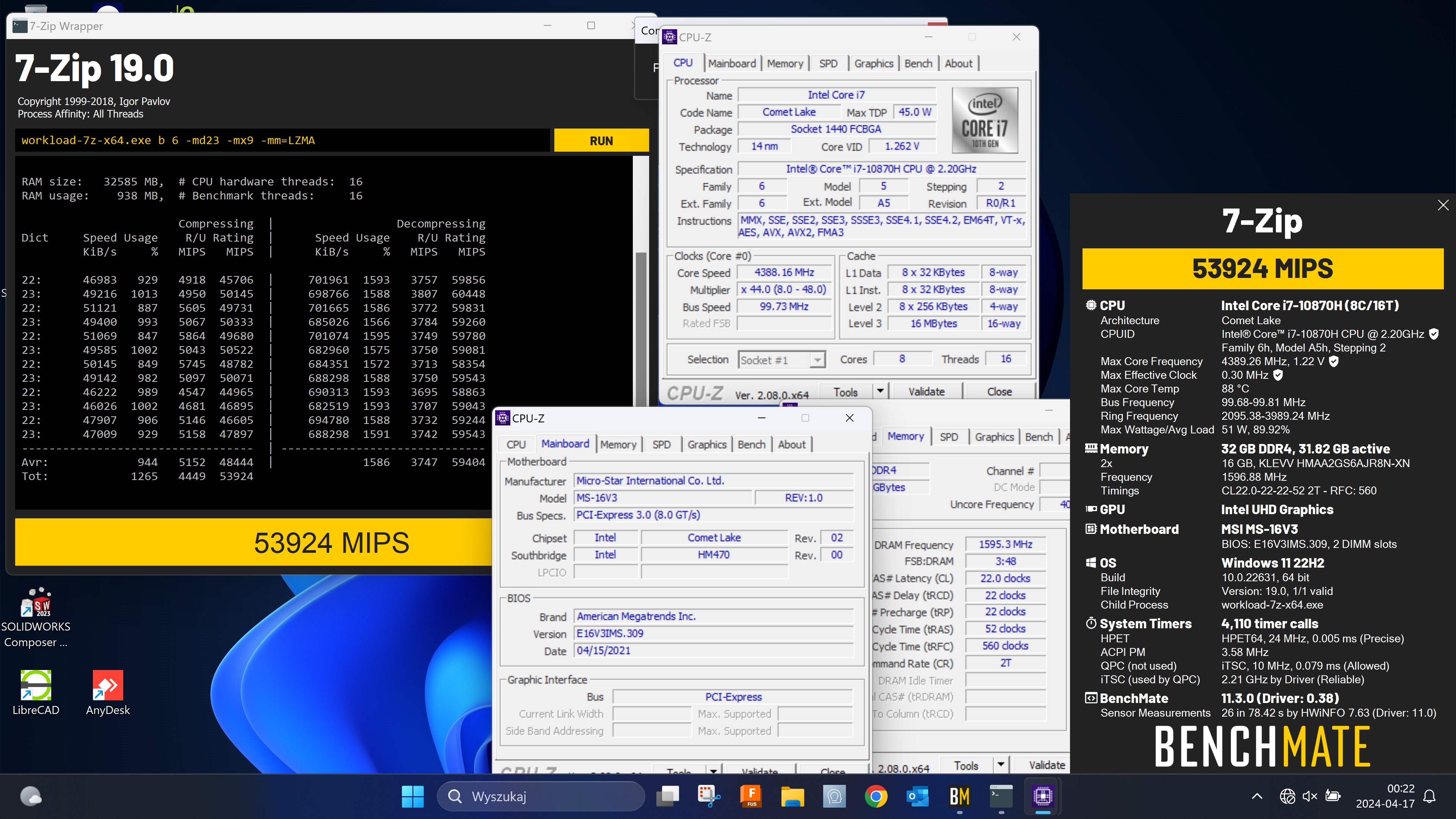
Task: Click the Motherboard icon in BenchMate panel
Action: [x=1091, y=529]
